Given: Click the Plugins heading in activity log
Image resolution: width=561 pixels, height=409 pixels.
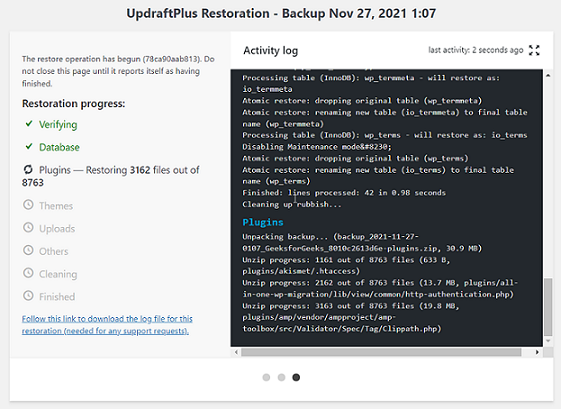Looking at the screenshot, I should 263,223.
